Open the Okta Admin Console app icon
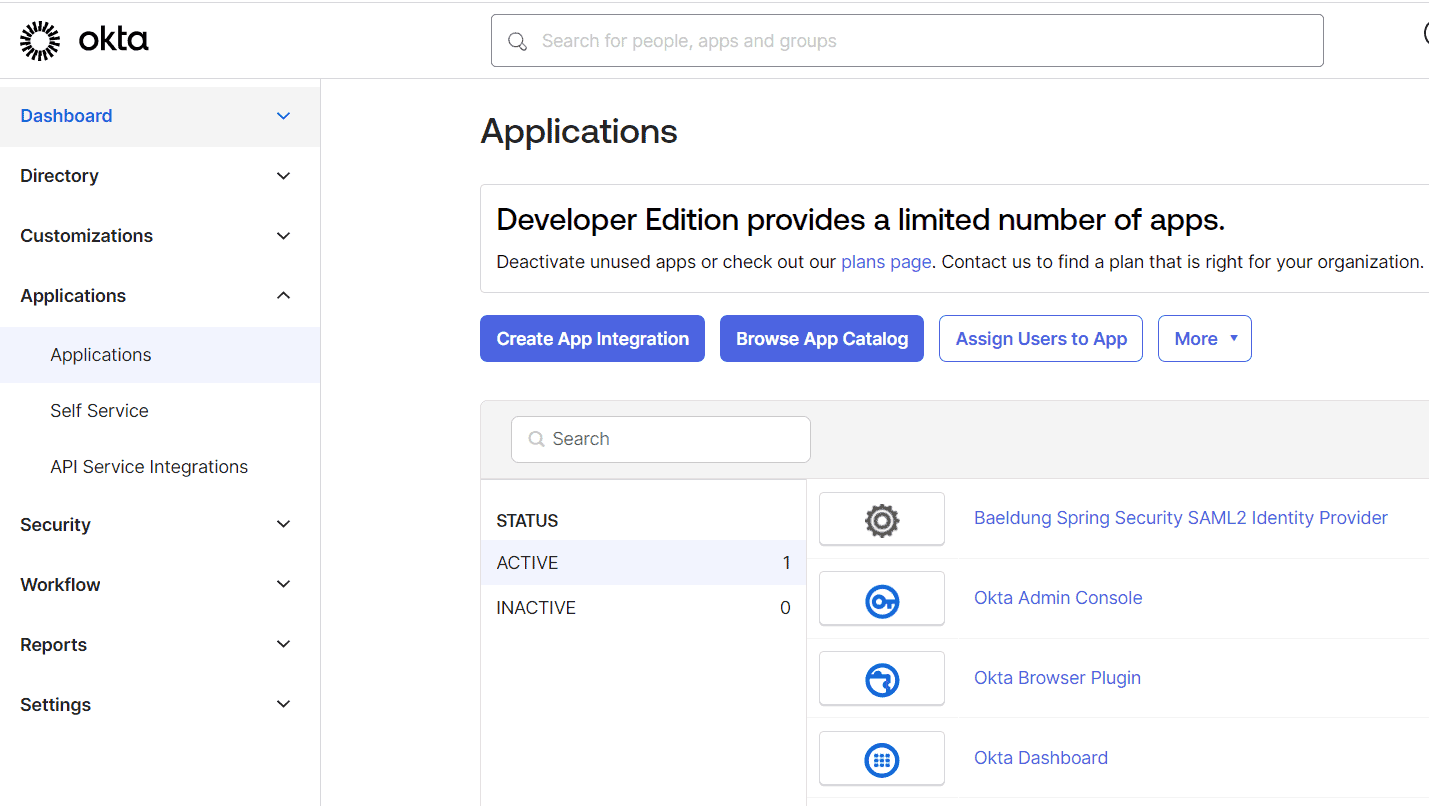 881,598
